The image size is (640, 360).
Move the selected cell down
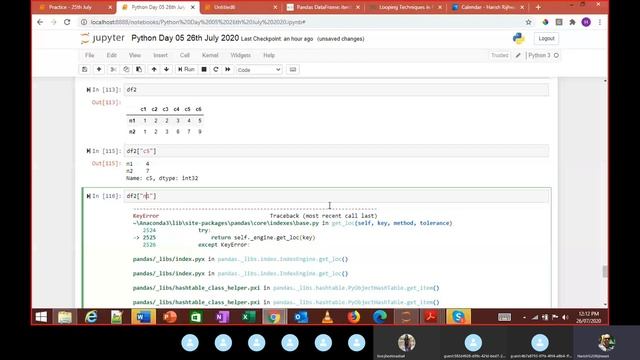[x=167, y=69]
